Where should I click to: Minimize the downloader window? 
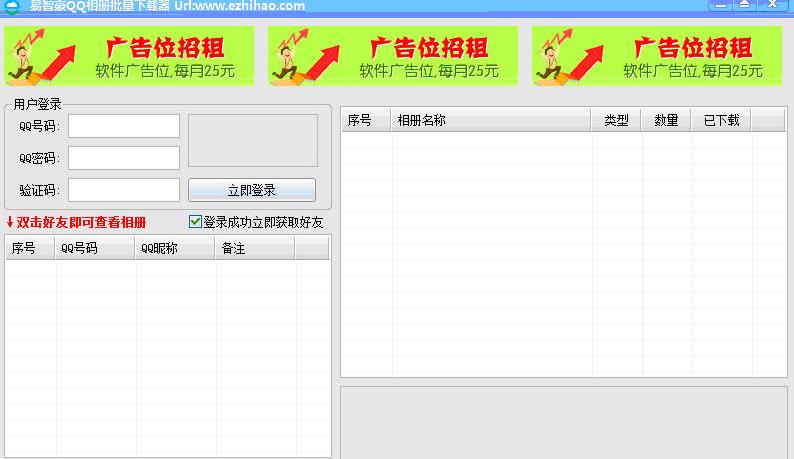[722, 4]
